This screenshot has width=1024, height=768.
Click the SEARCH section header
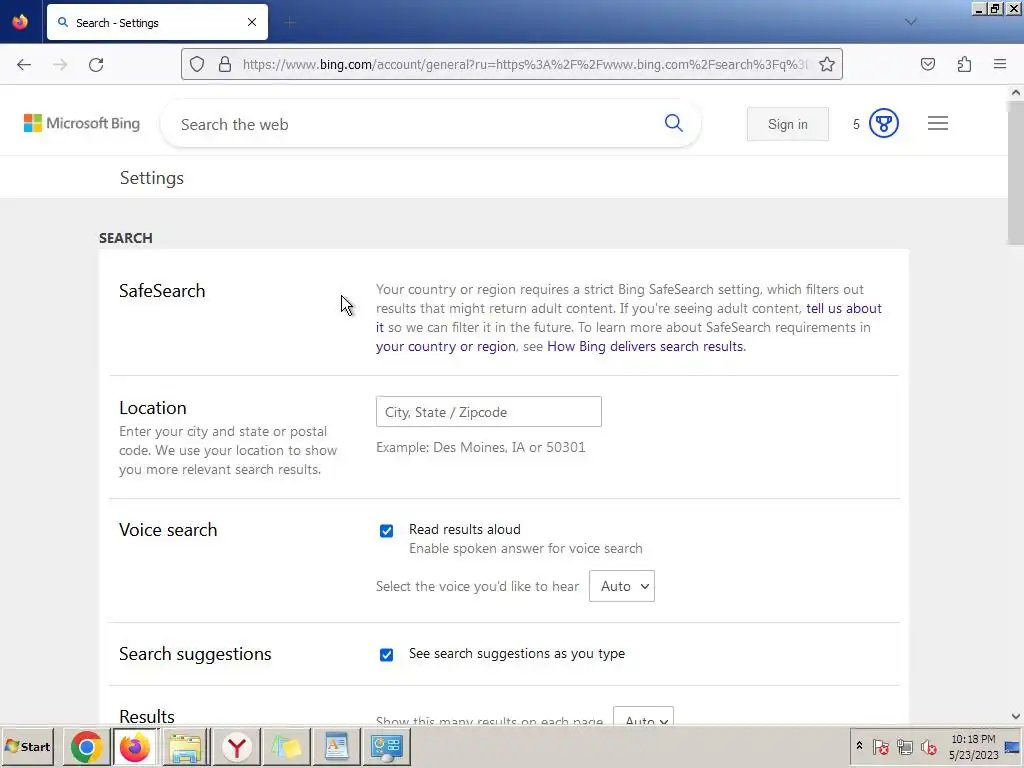(125, 238)
